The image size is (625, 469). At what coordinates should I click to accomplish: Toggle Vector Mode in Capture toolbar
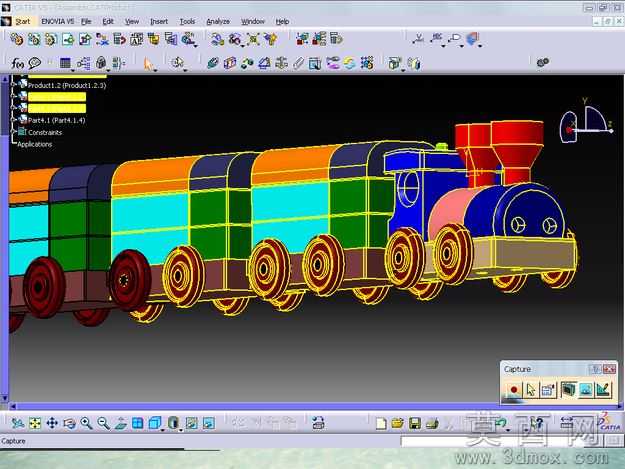603,390
